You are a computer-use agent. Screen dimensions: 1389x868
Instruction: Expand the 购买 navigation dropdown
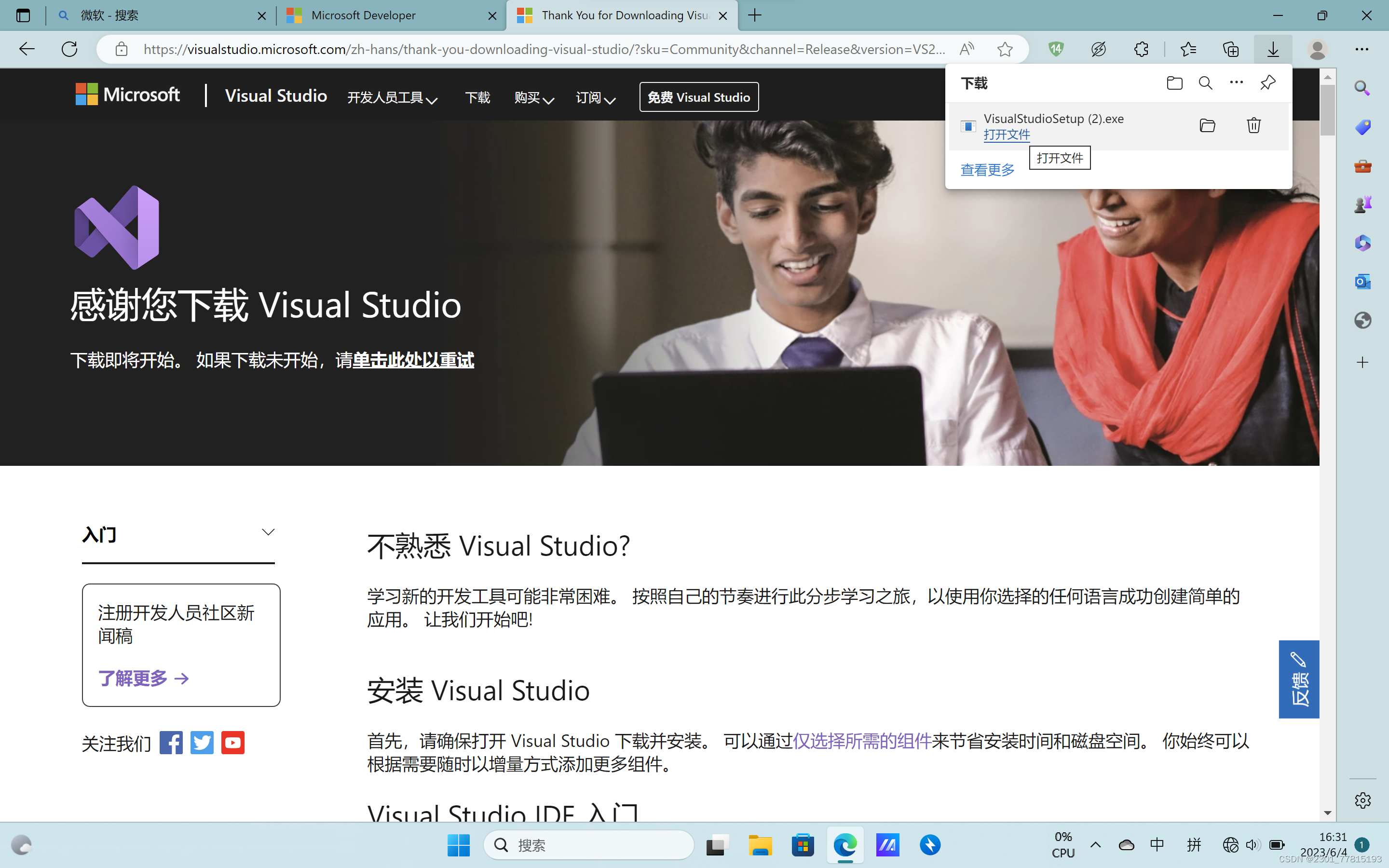click(534, 97)
